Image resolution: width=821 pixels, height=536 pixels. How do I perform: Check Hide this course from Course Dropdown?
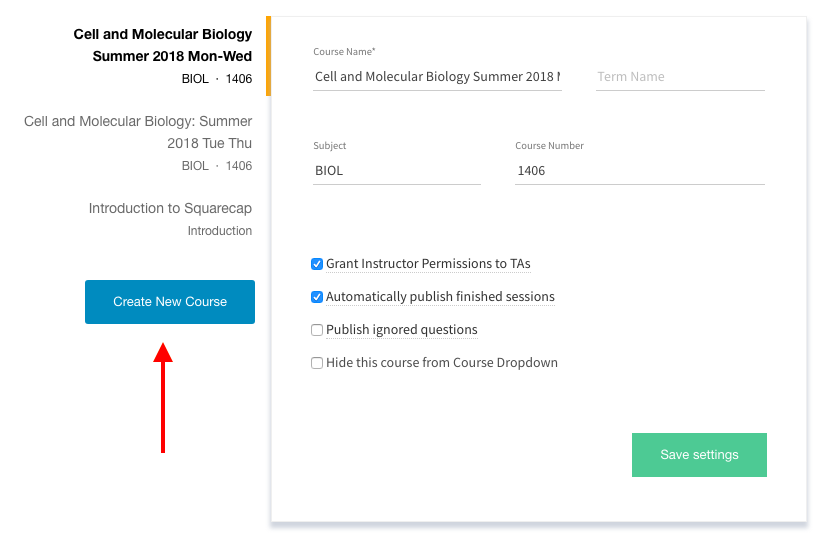pos(317,363)
